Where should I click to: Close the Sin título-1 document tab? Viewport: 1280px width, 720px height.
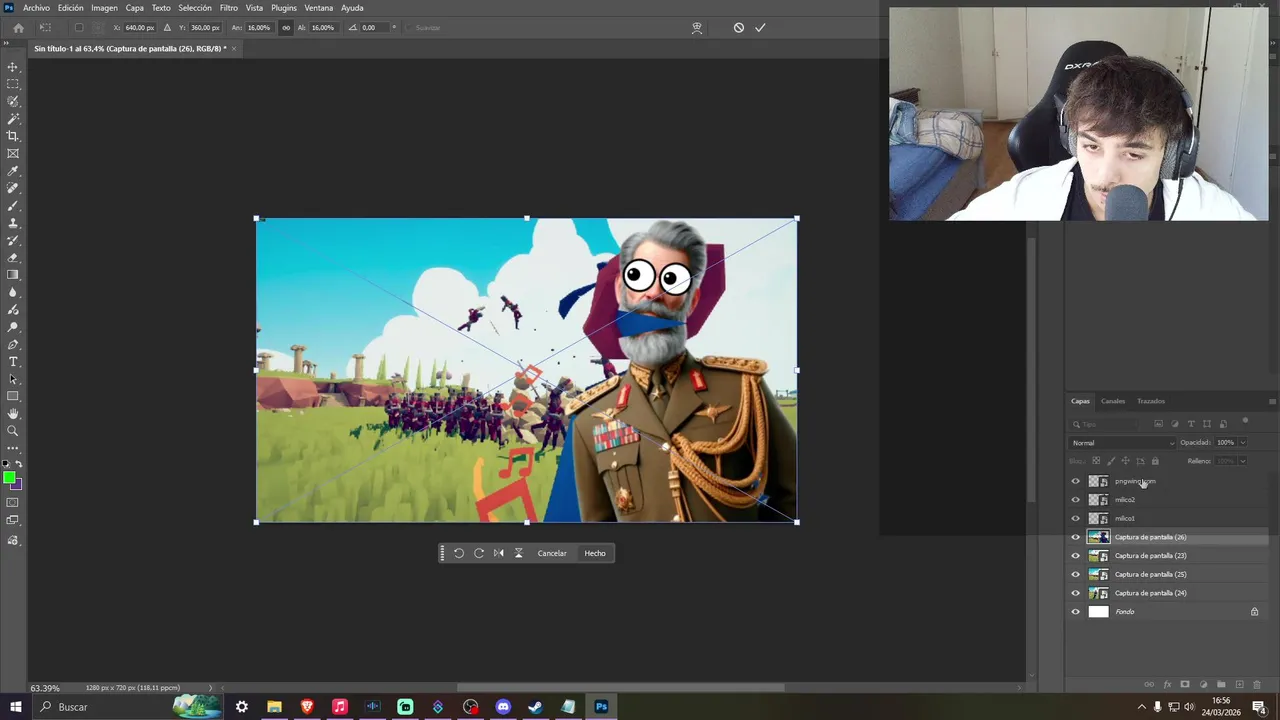(234, 48)
